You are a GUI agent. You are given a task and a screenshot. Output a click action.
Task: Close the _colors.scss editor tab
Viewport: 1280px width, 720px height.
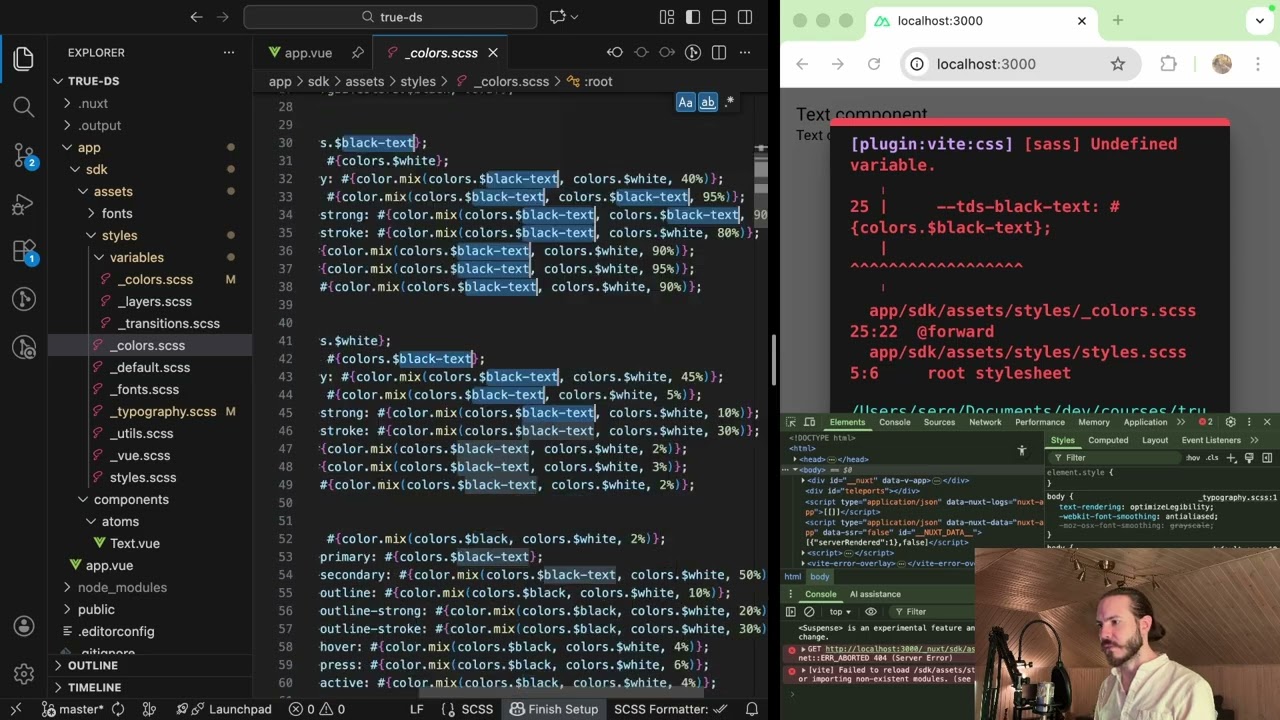coord(493,53)
